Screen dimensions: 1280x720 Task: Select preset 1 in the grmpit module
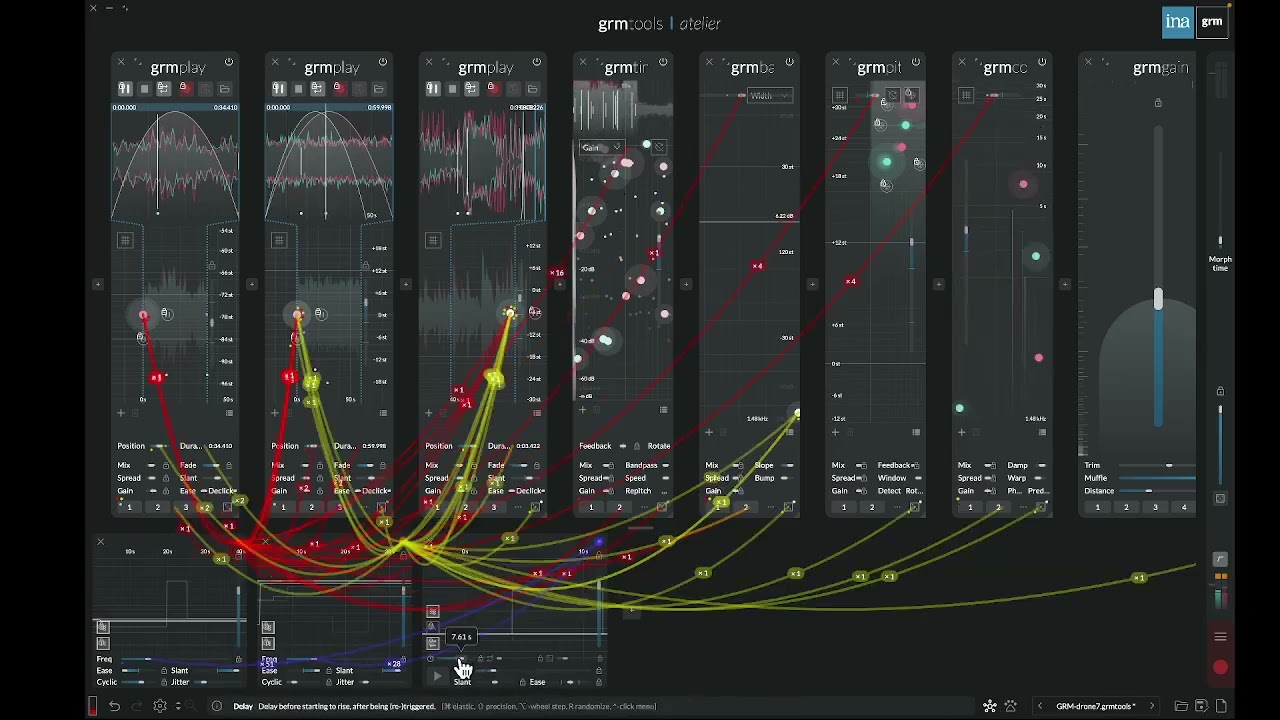click(843, 507)
